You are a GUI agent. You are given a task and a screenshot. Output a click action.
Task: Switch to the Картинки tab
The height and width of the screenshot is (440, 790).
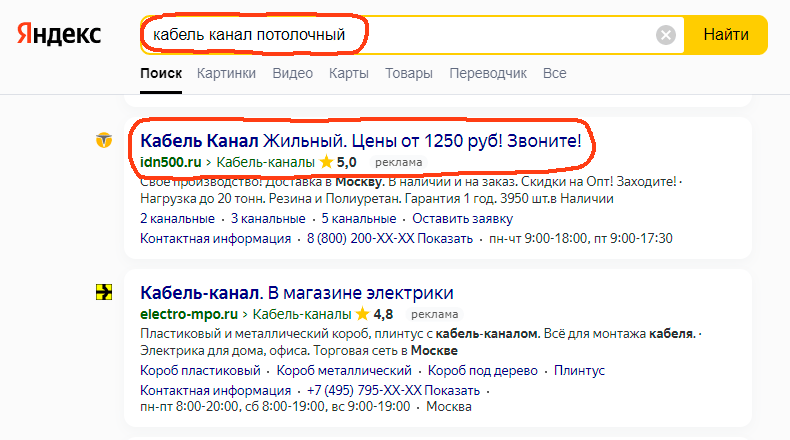tap(226, 73)
